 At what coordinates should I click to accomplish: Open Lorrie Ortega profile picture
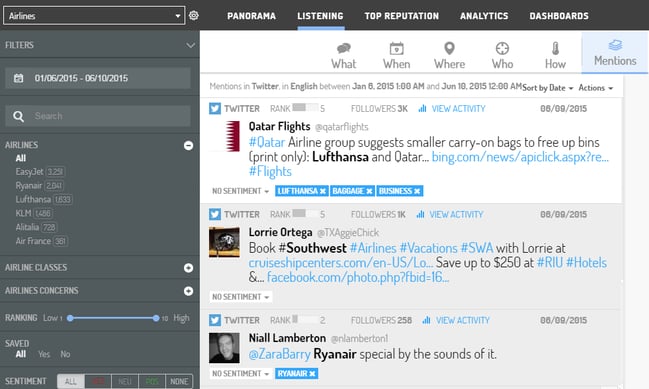[x=224, y=242]
